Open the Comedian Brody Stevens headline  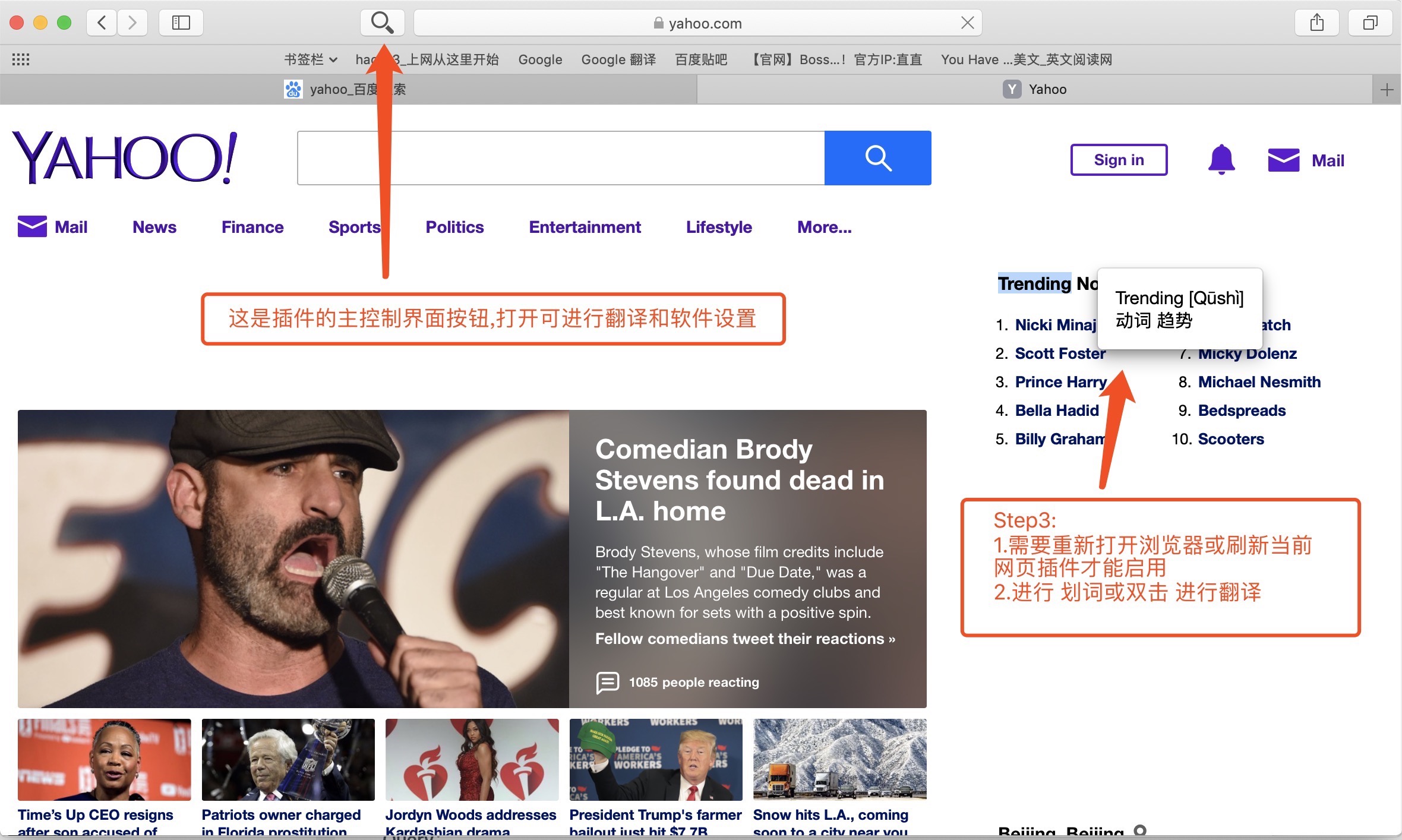[x=740, y=480]
